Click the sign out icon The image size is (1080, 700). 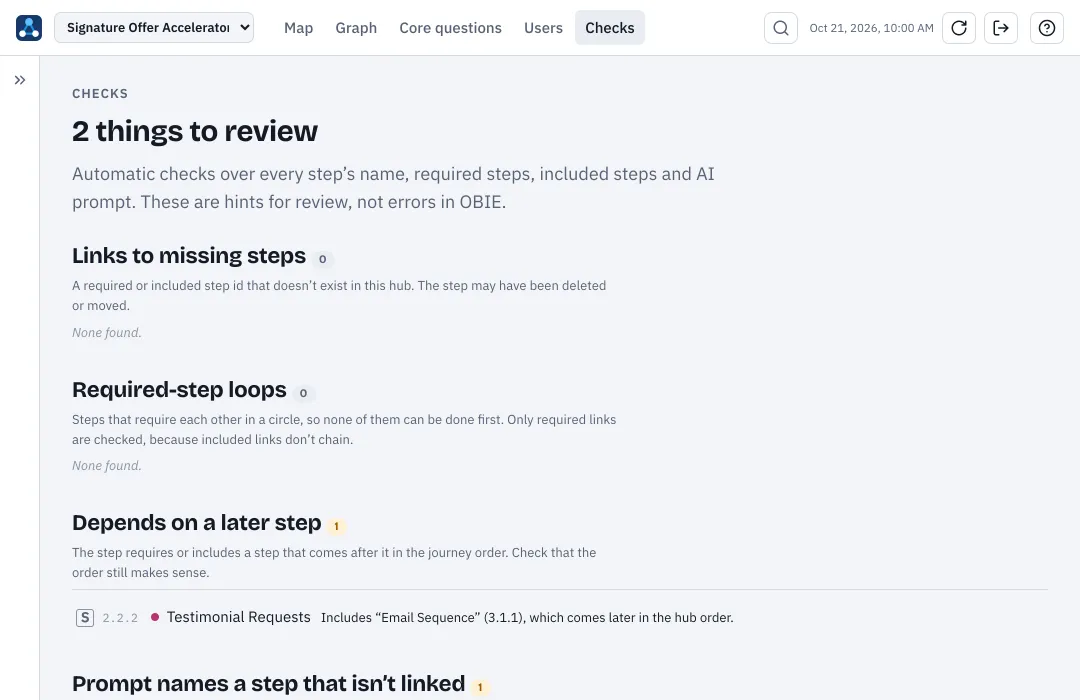(1001, 28)
